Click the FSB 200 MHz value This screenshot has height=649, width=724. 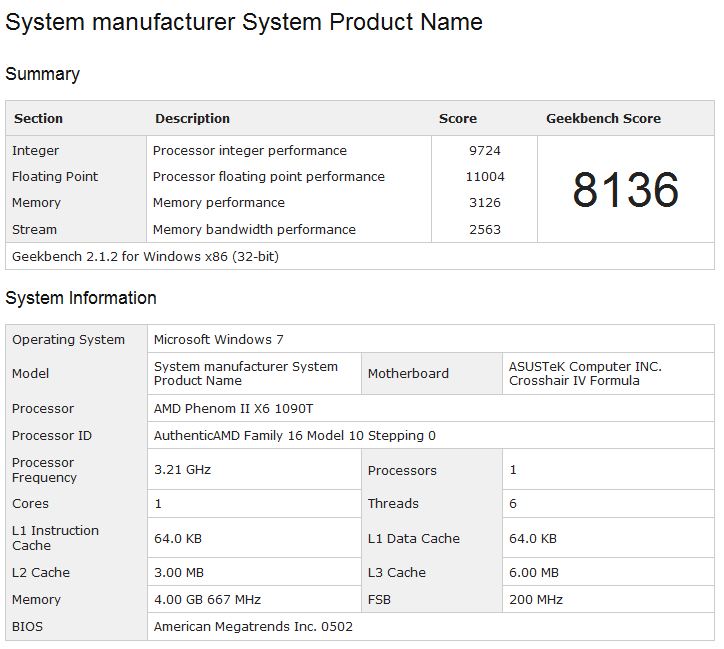pos(535,600)
